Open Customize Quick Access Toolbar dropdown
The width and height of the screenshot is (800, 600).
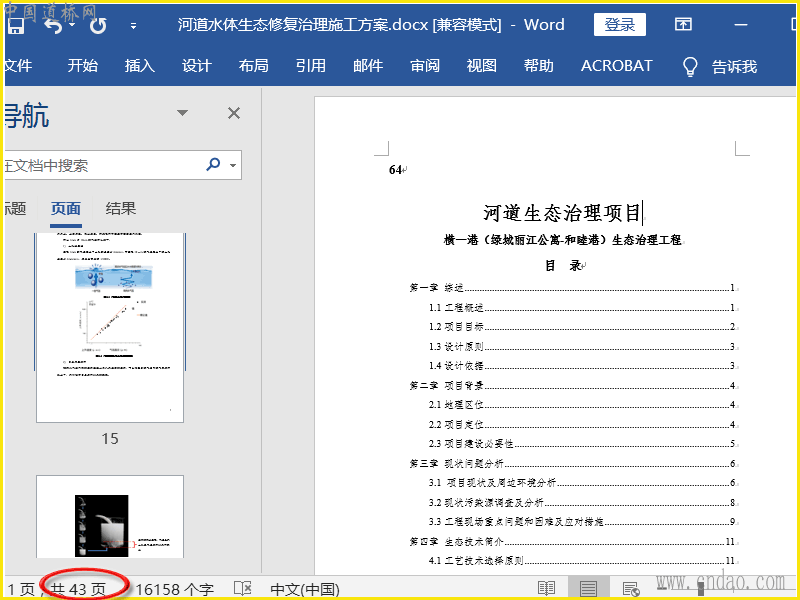[x=134, y=26]
